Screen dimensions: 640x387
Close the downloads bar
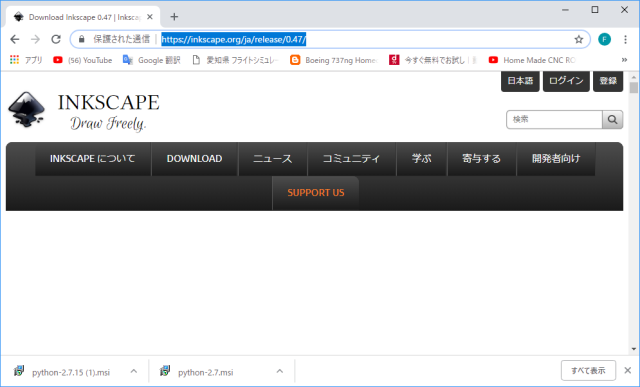pyautogui.click(x=628, y=371)
